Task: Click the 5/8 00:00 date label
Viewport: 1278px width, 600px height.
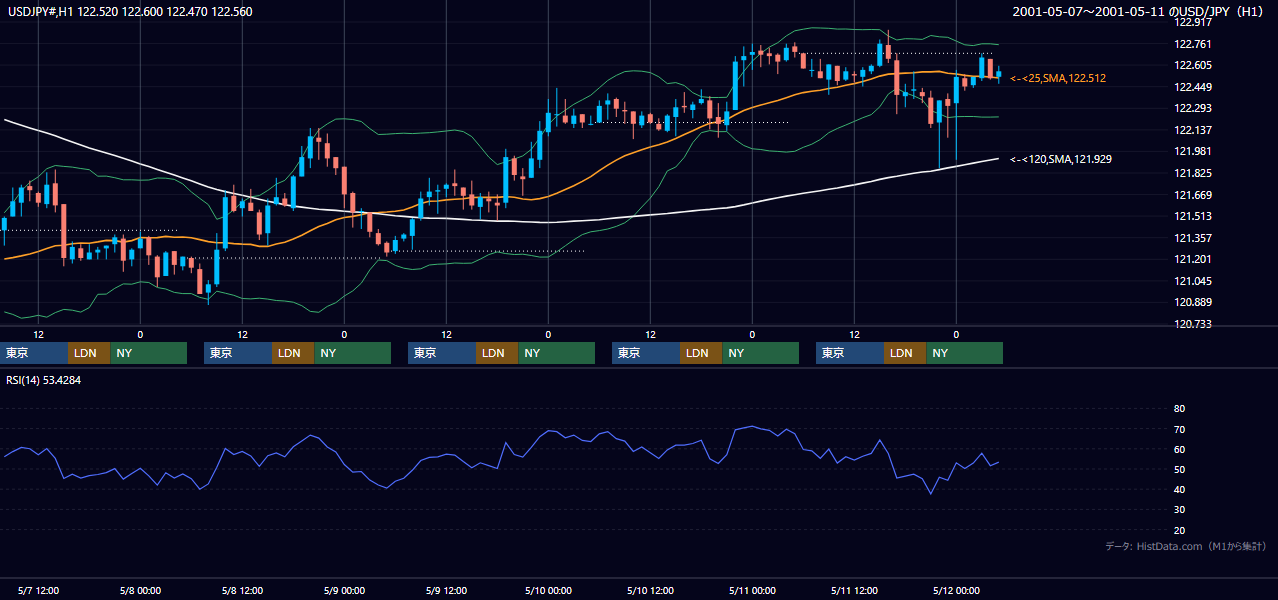Action: click(140, 590)
